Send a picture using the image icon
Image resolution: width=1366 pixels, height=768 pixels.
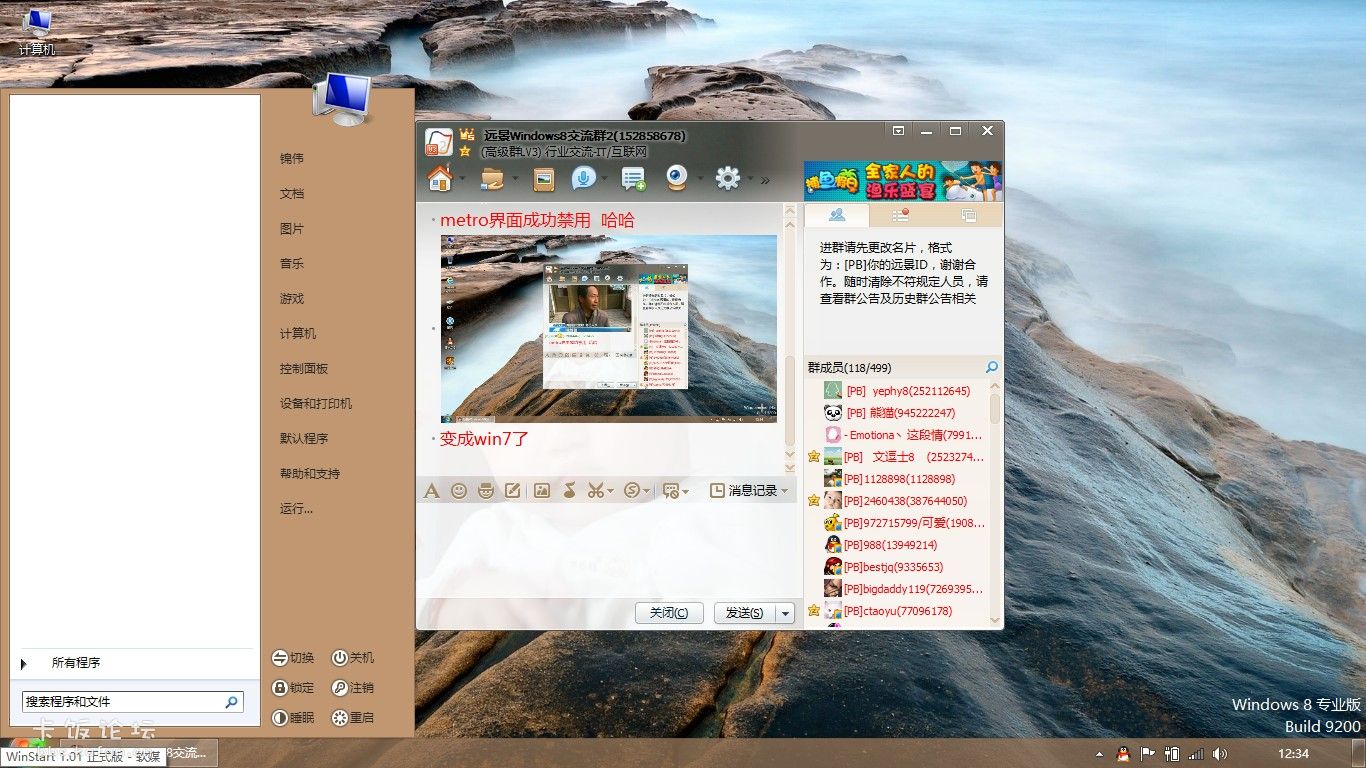(x=542, y=491)
